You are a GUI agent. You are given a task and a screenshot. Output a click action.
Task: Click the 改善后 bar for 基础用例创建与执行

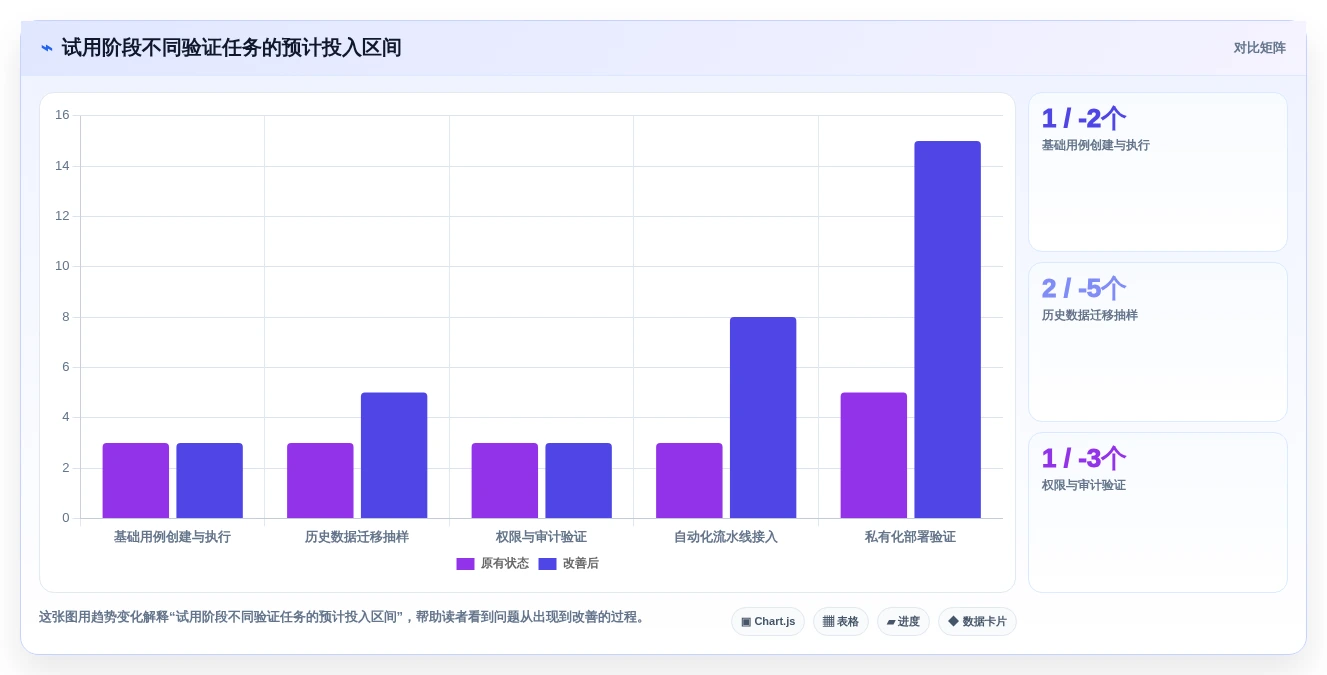click(209, 481)
